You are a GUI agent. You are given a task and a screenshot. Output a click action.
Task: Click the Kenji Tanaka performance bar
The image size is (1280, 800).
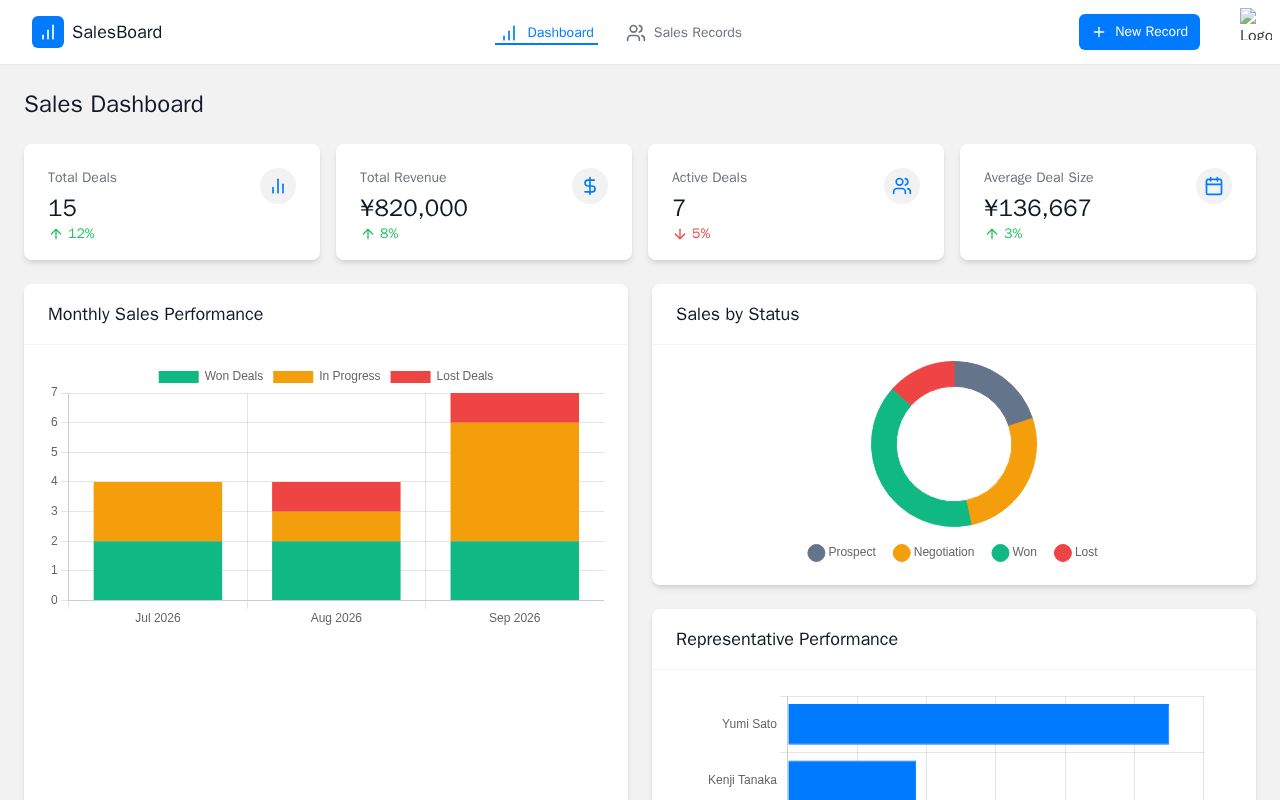(x=852, y=780)
